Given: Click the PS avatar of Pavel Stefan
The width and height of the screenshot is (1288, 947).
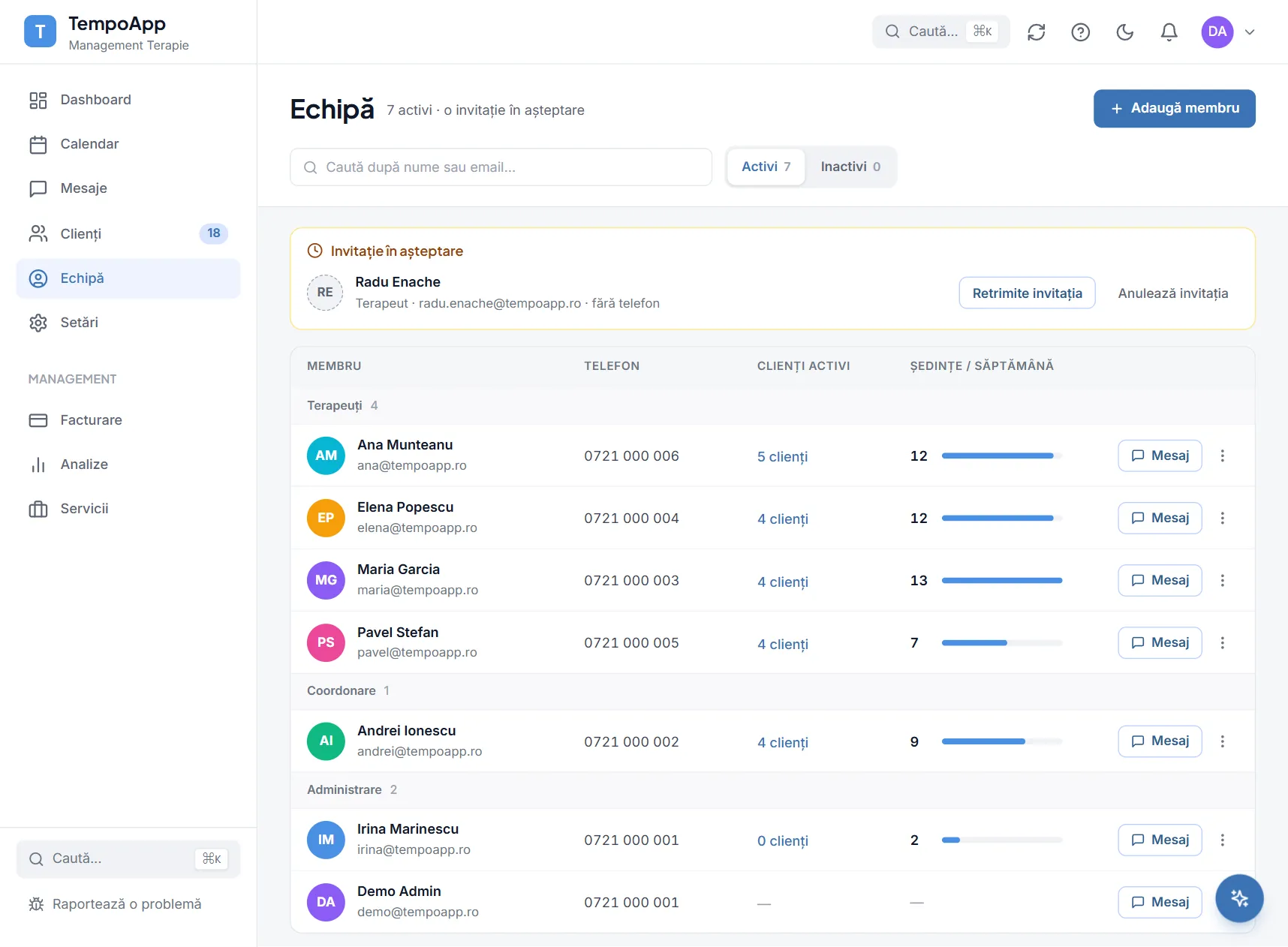Looking at the screenshot, I should tap(326, 642).
